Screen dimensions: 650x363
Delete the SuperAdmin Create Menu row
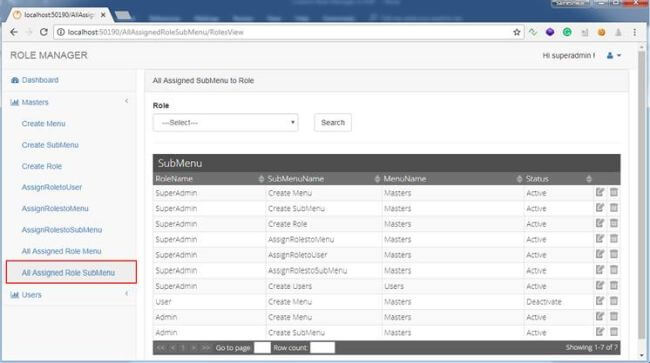click(x=614, y=192)
